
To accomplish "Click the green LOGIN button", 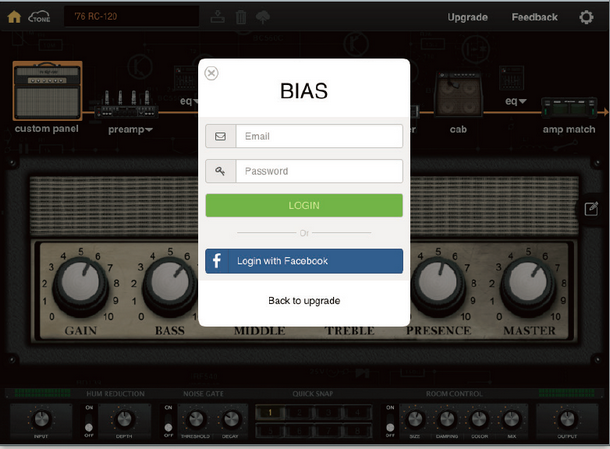I will coord(304,205).
